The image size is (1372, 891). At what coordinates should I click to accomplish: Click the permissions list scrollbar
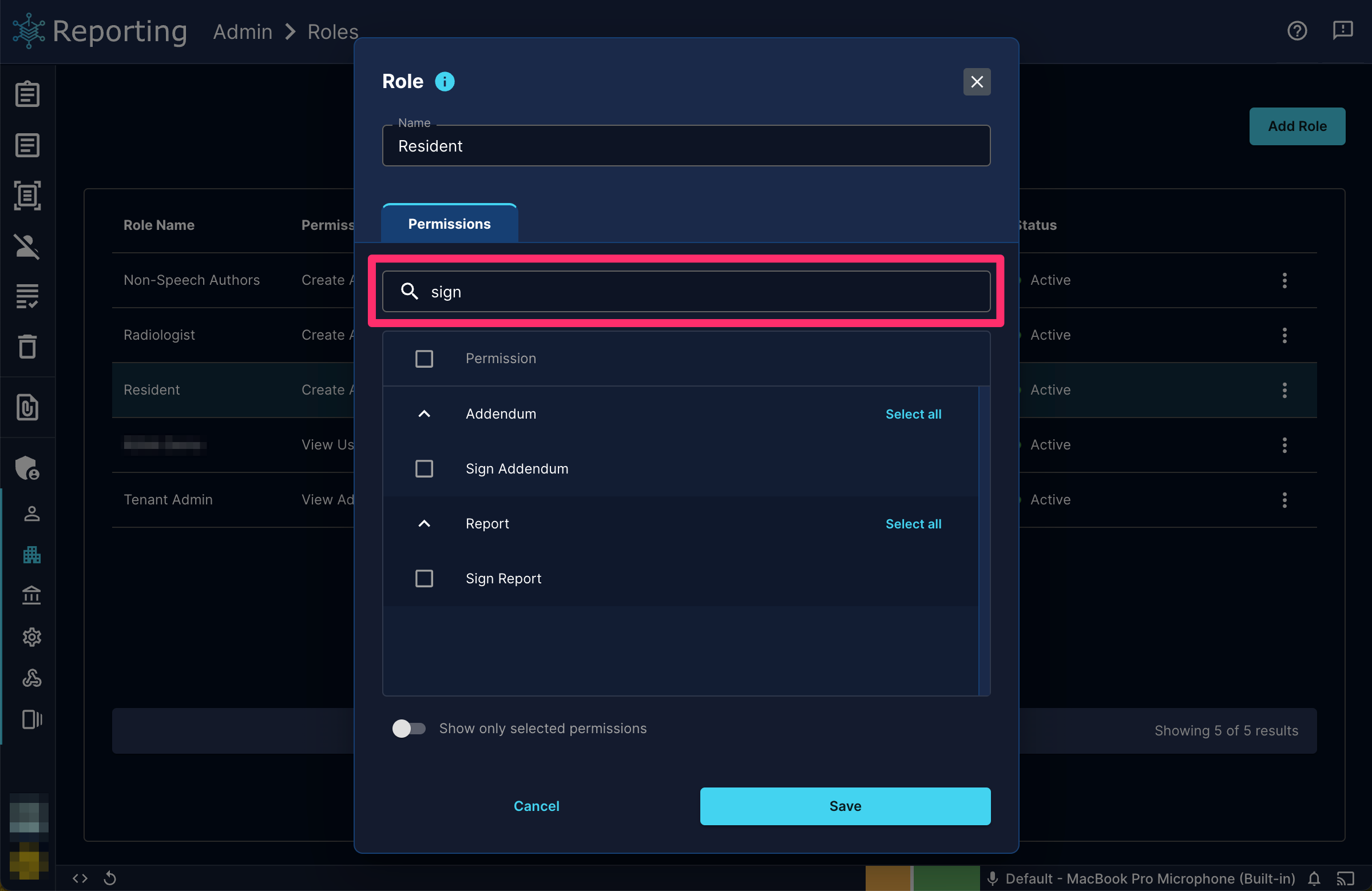[984, 540]
